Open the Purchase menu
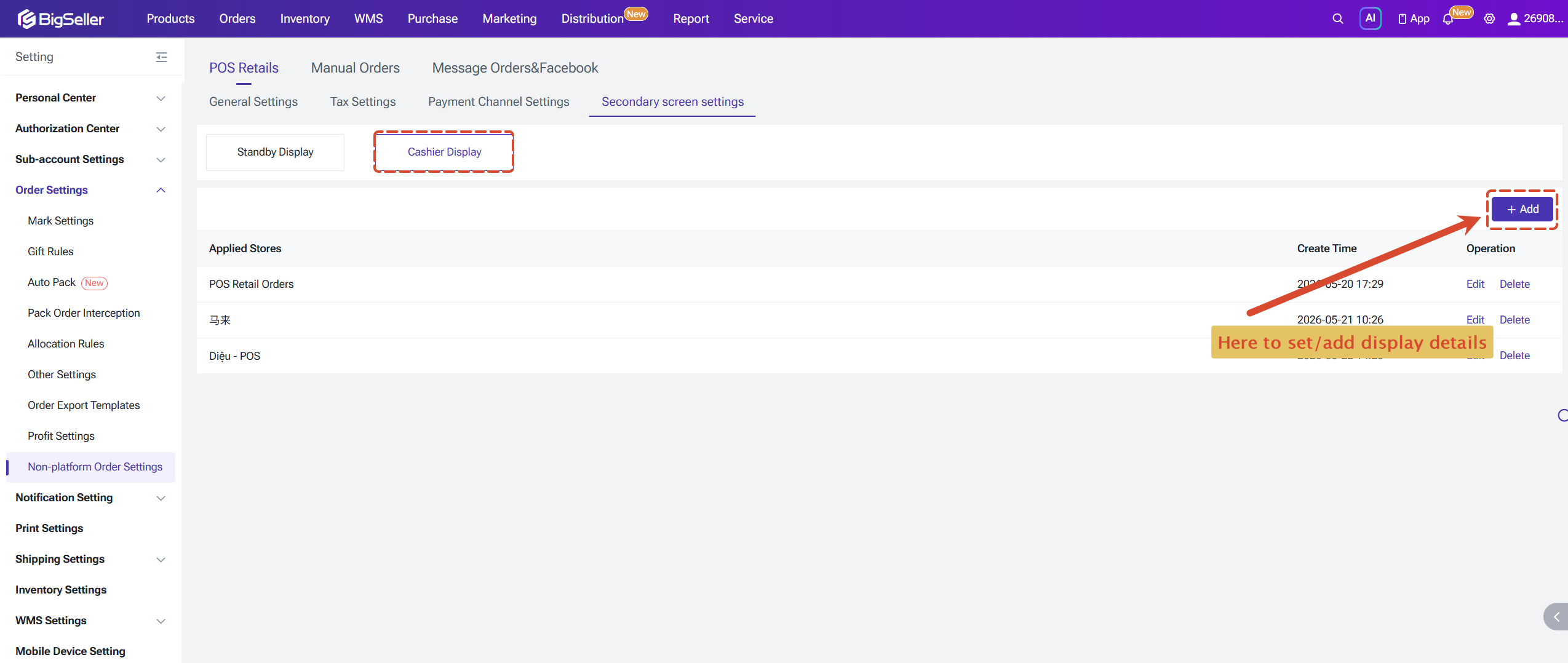This screenshot has width=1568, height=663. (432, 18)
